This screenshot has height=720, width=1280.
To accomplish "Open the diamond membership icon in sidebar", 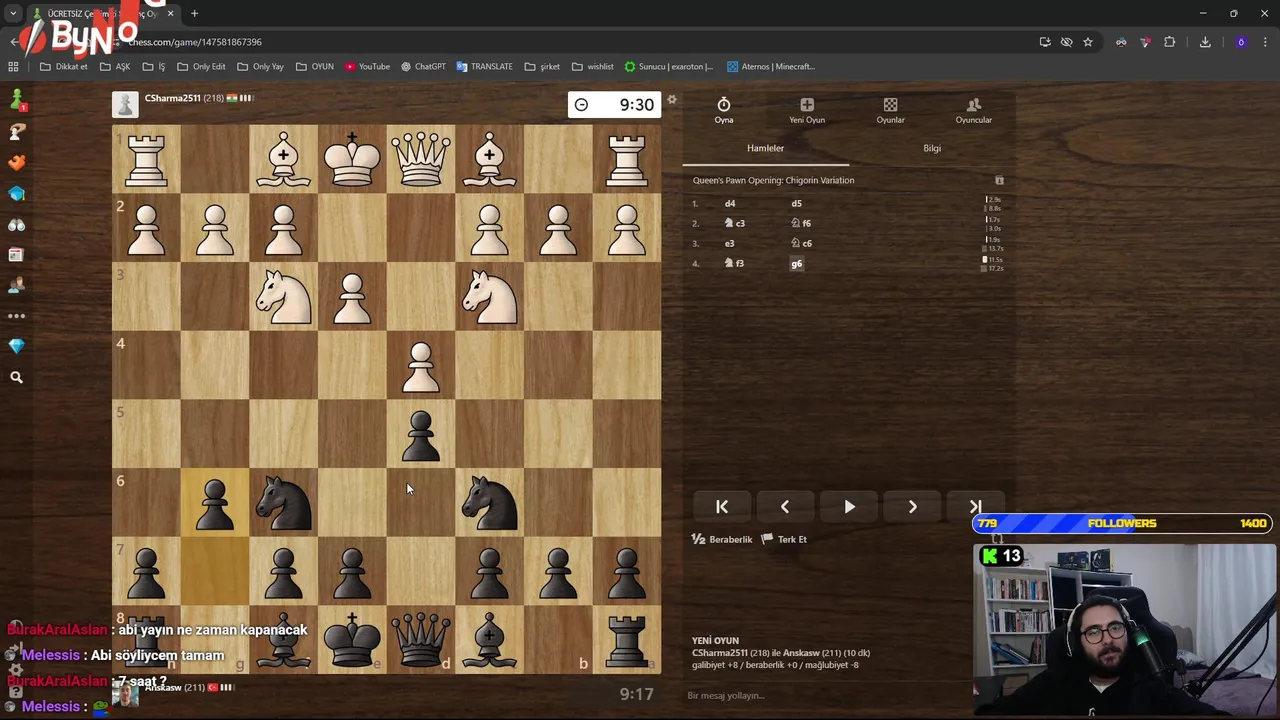I will [x=16, y=346].
